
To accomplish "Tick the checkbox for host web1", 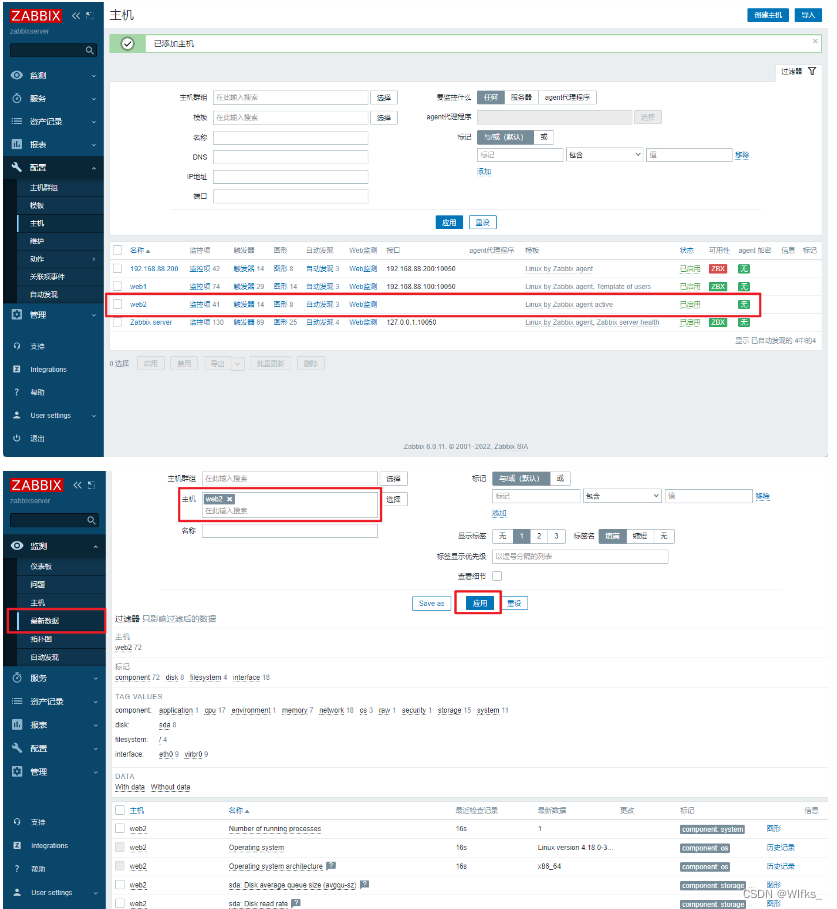I will (x=118, y=286).
